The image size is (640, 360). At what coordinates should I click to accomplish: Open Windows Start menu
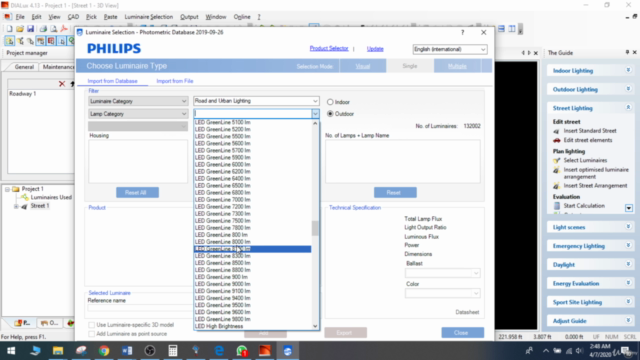(11, 351)
